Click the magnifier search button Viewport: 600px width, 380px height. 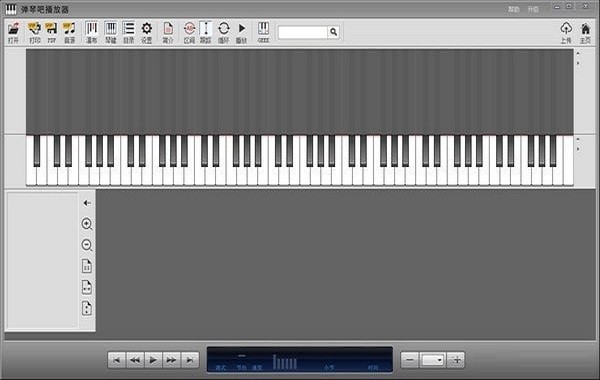click(x=333, y=32)
